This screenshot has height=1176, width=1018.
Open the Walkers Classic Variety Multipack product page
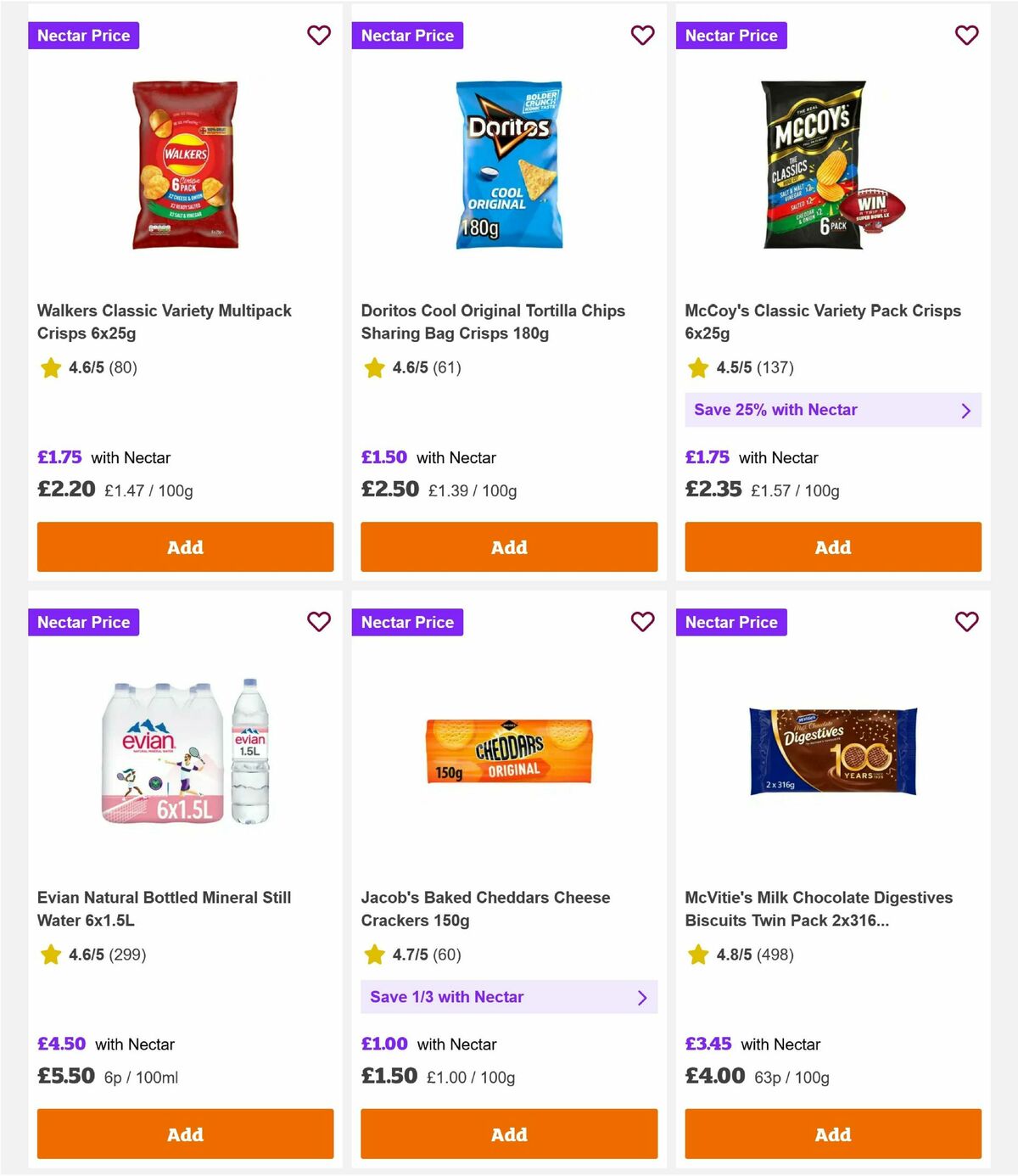[x=164, y=322]
